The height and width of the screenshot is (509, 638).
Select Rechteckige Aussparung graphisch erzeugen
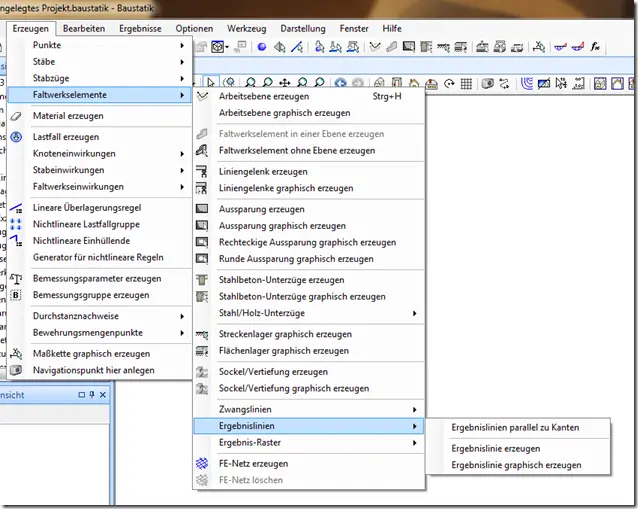309,242
